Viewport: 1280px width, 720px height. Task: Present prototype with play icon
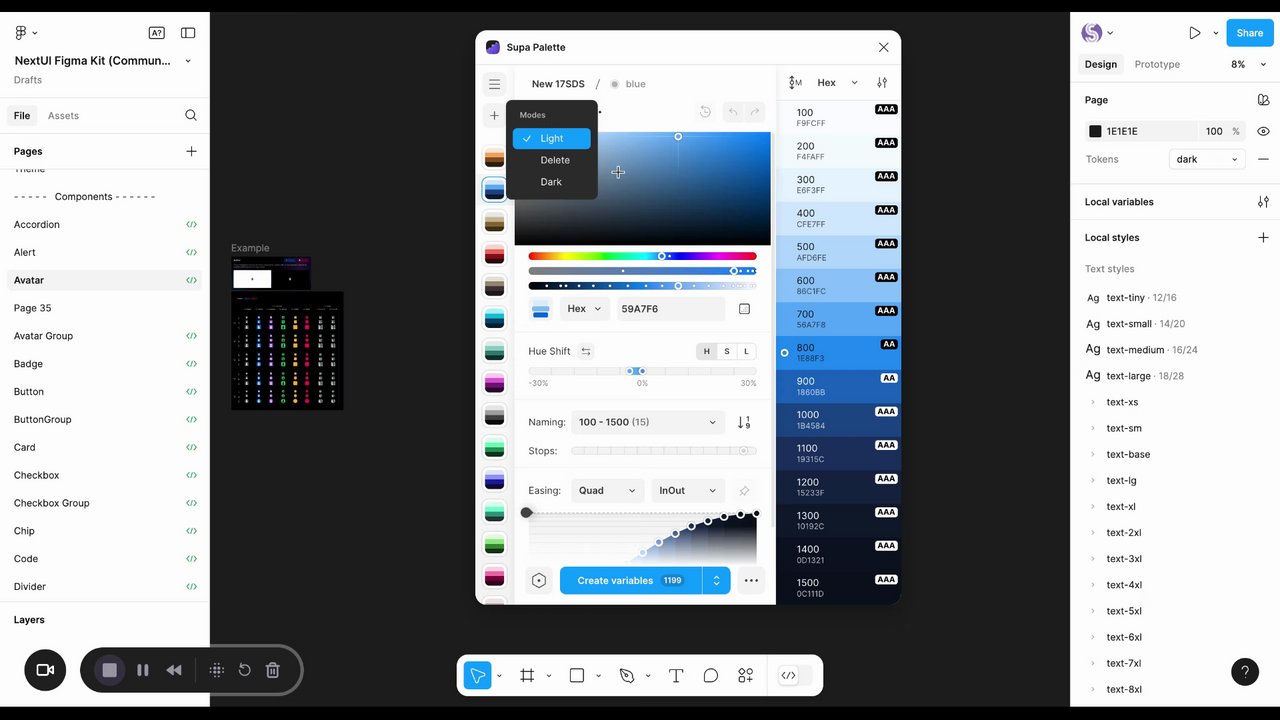(1195, 33)
